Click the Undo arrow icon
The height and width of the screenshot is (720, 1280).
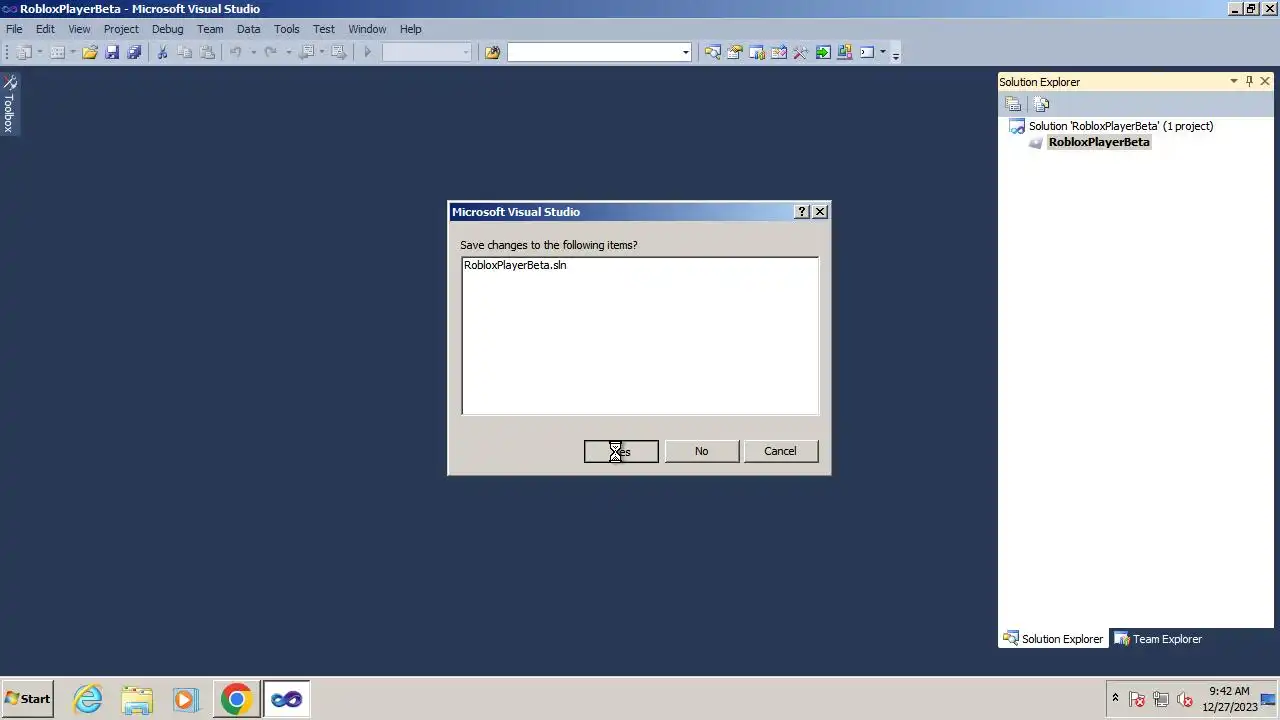point(236,52)
